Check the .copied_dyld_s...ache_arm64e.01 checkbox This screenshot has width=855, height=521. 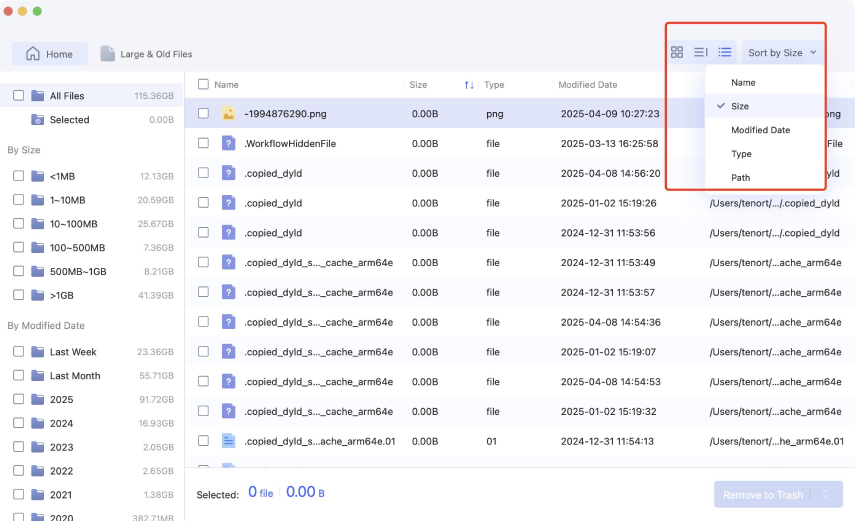(x=203, y=440)
